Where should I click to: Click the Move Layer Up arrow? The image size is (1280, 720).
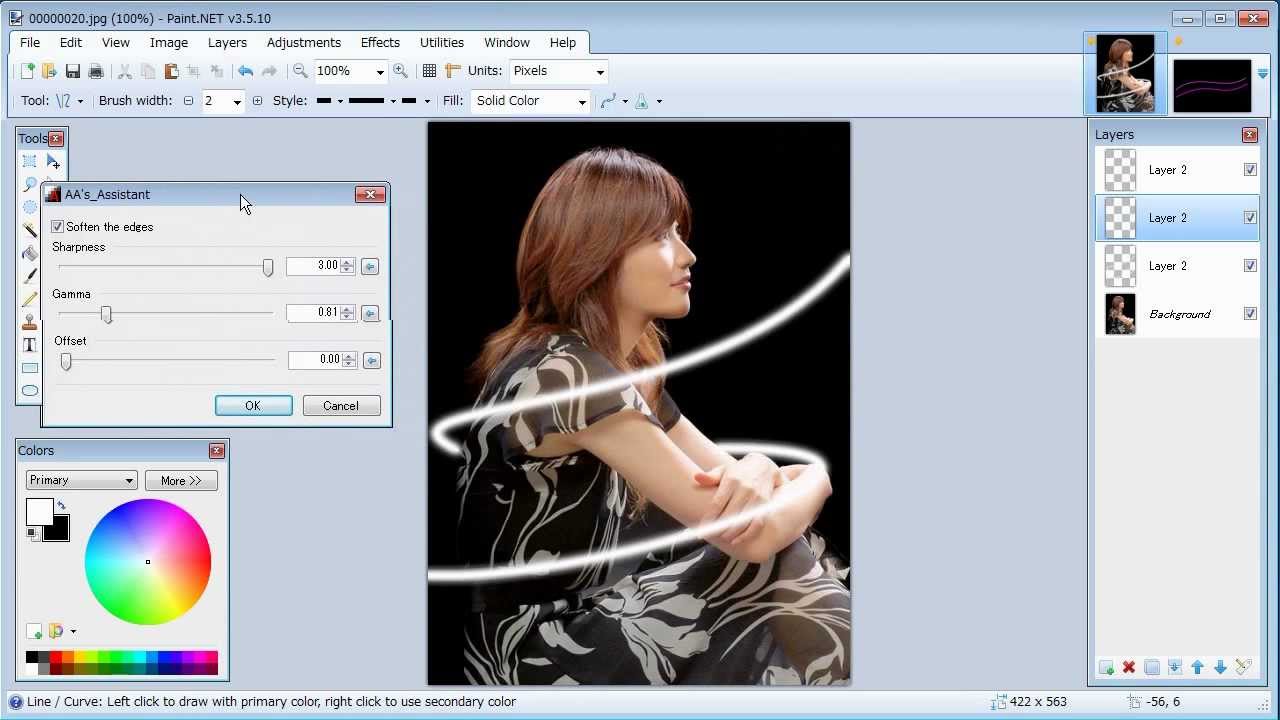1198,667
